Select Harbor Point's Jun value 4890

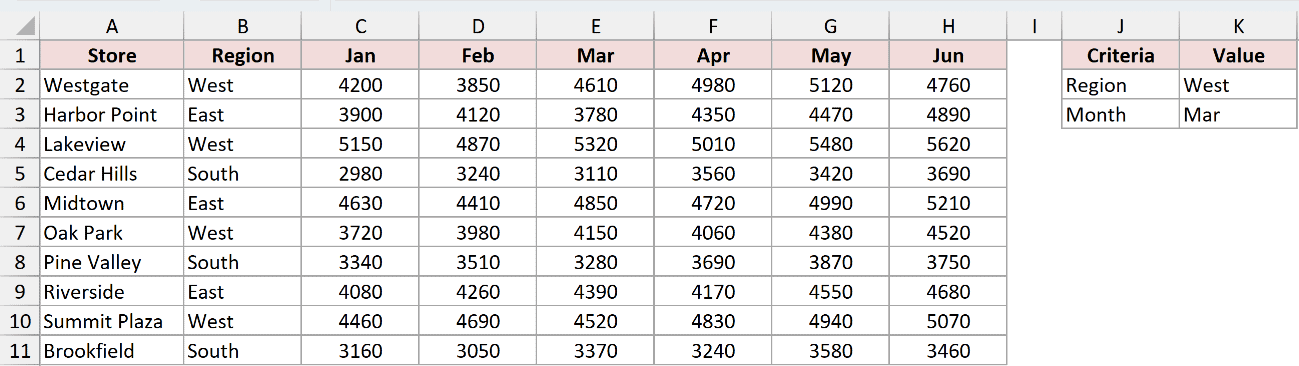(948, 115)
